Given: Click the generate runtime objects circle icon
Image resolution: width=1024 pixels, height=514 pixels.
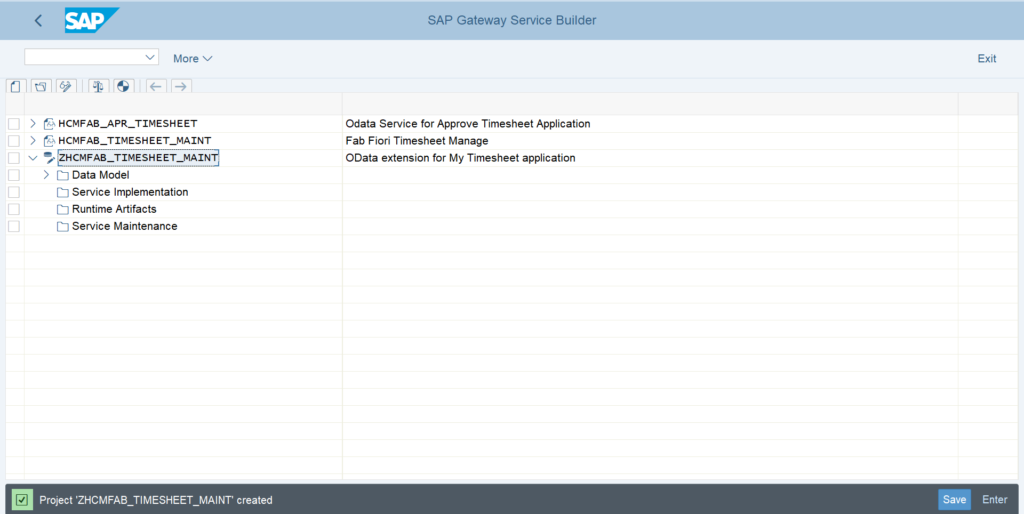Looking at the screenshot, I should tap(123, 86).
